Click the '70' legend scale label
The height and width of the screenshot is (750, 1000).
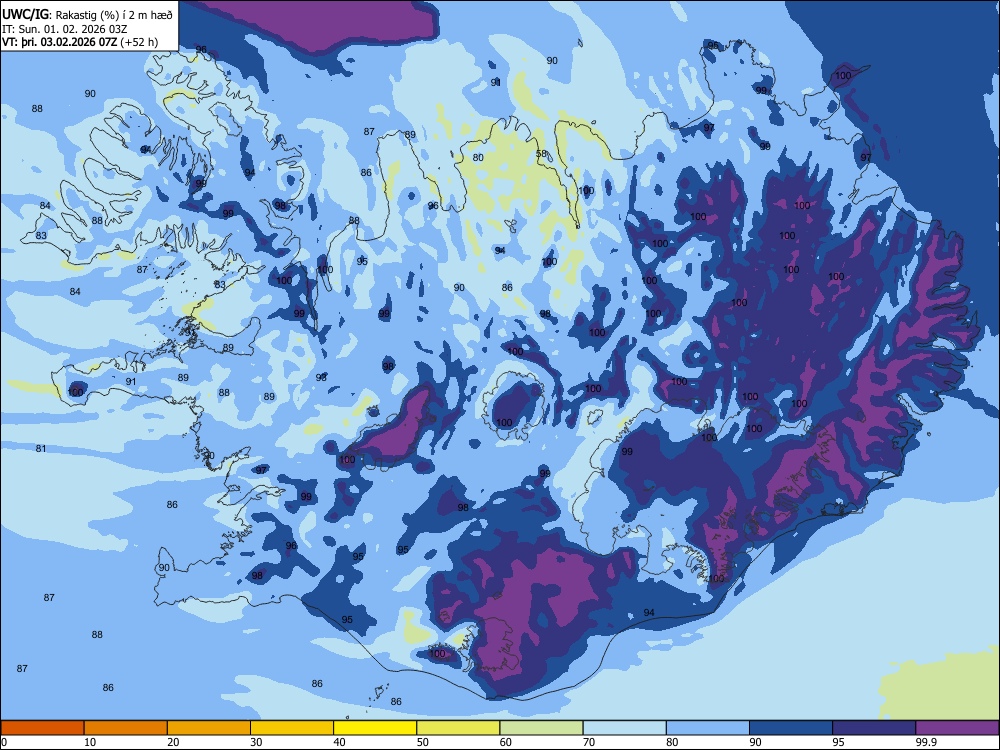pos(589,742)
